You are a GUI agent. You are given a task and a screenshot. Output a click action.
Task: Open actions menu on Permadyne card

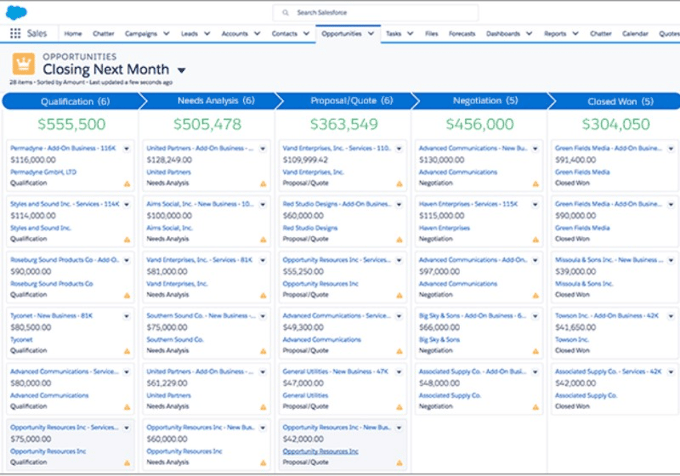[x=127, y=149]
